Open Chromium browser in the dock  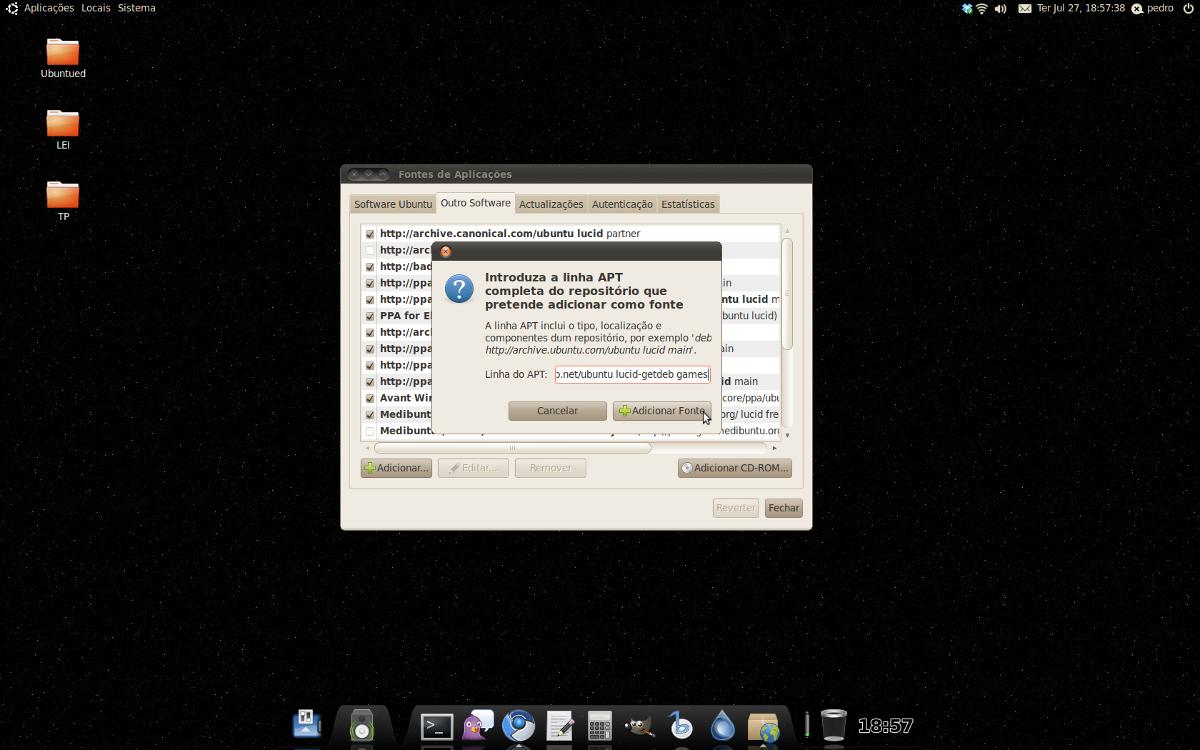[x=518, y=725]
